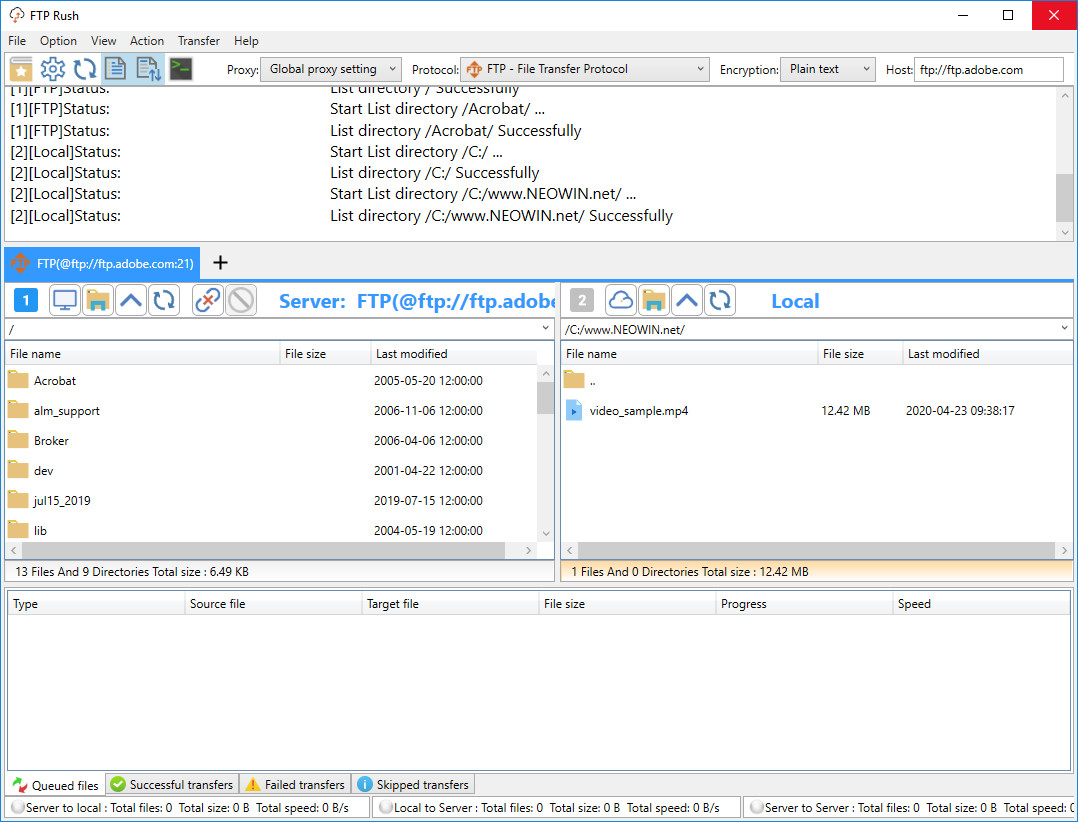Click the abort icon in server pane
The height and width of the screenshot is (822, 1078).
(240, 300)
